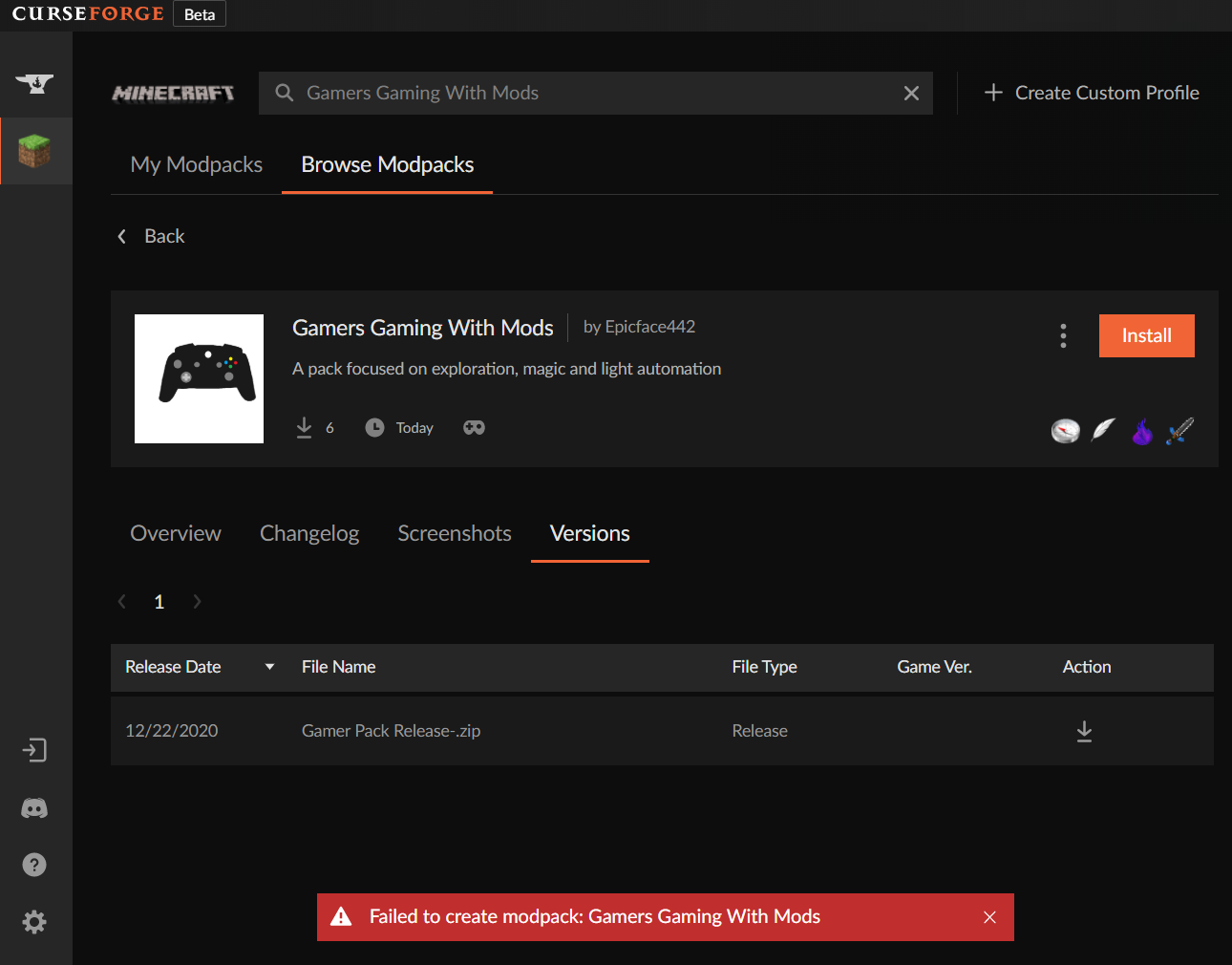Open the three-dot options menu
This screenshot has height=965, width=1232.
click(x=1063, y=335)
